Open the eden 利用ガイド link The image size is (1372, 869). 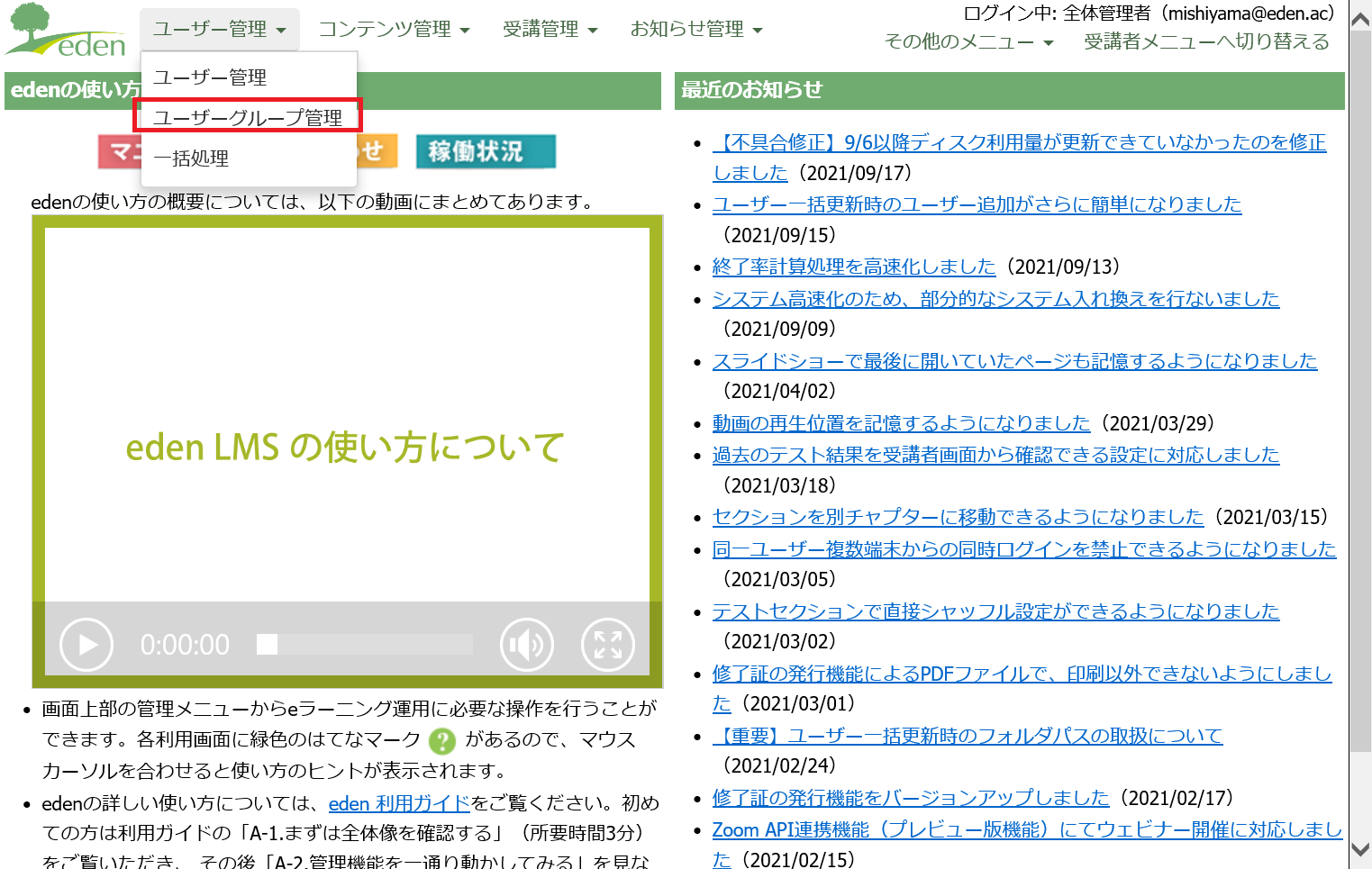399,803
